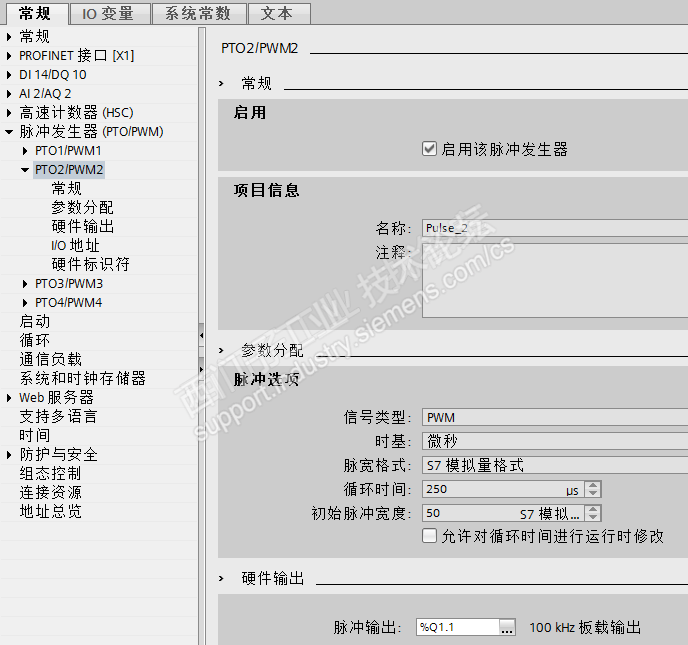Open the 时基 微秒 dropdown
The width and height of the screenshot is (688, 645).
click(x=555, y=441)
